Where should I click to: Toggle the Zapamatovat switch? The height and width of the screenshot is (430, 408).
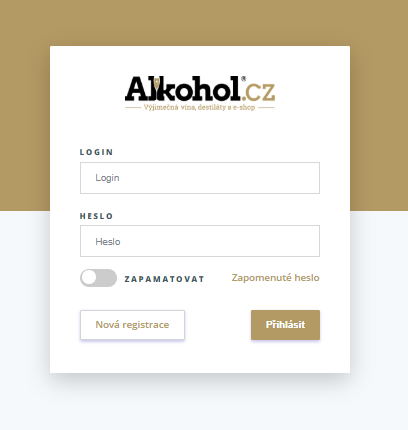[98, 278]
